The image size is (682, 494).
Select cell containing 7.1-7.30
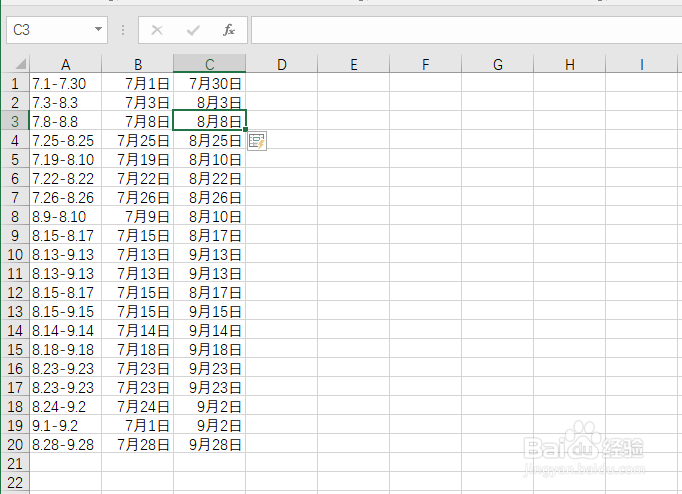pyautogui.click(x=65, y=83)
